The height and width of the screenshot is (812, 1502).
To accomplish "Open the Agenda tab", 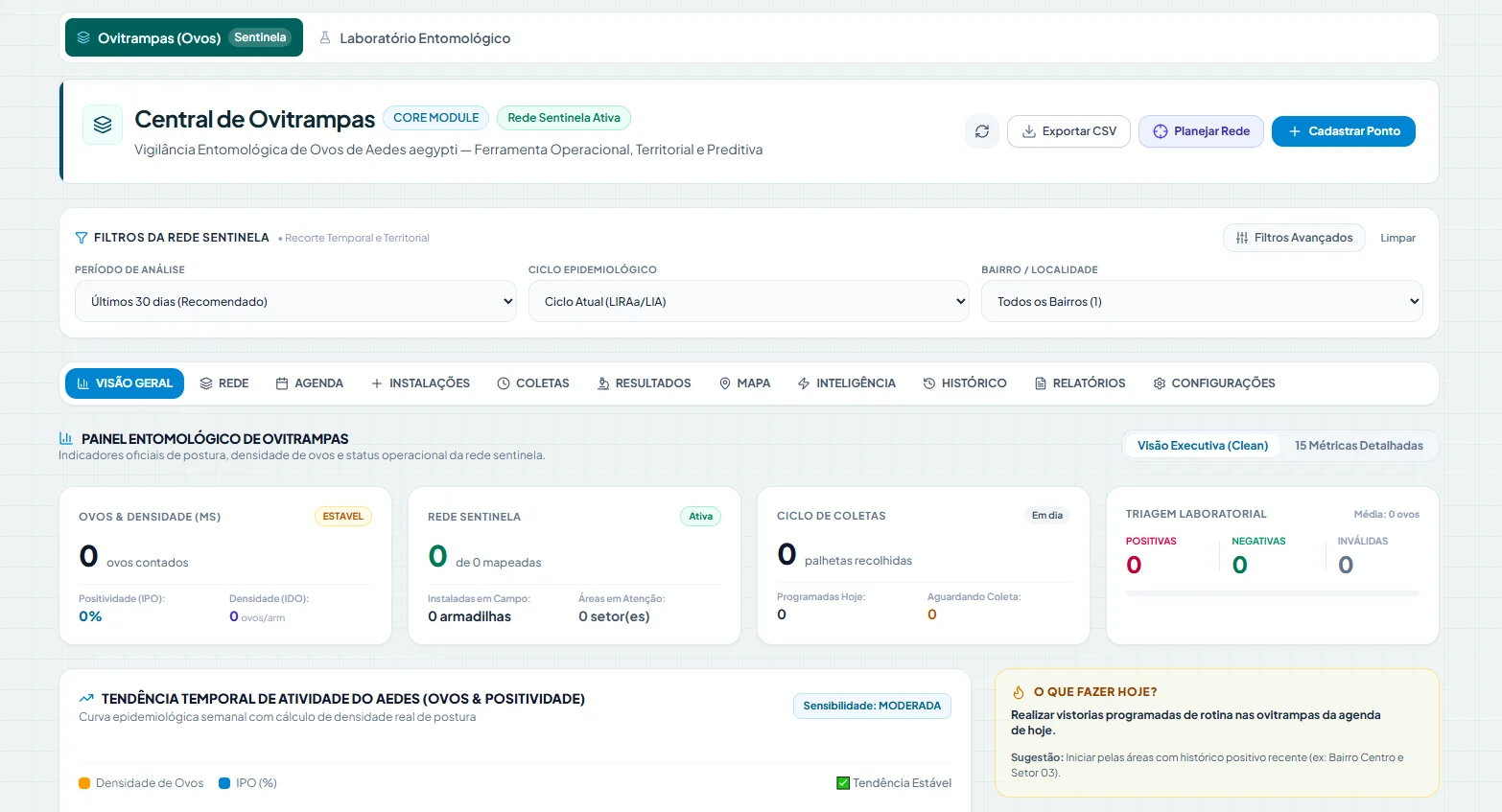I will [x=310, y=383].
